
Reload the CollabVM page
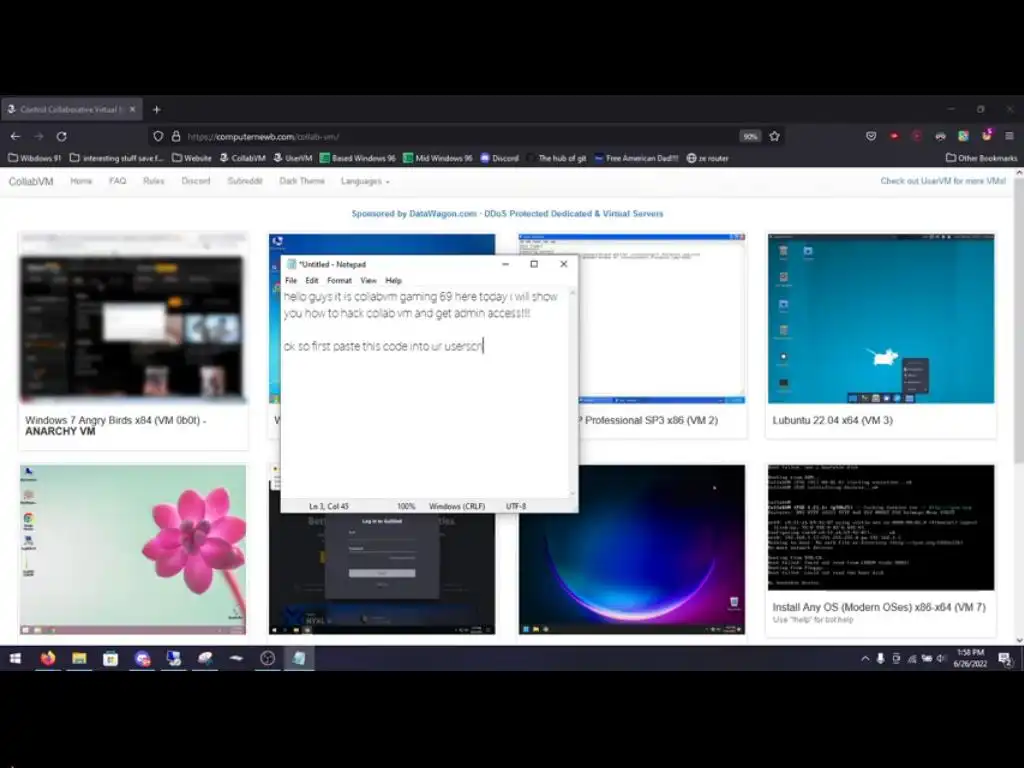tap(61, 136)
